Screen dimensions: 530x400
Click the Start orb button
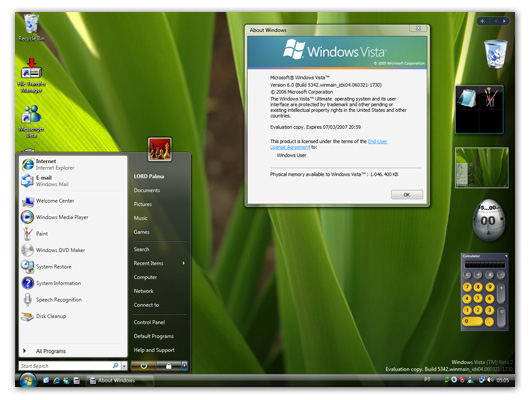coord(28,380)
